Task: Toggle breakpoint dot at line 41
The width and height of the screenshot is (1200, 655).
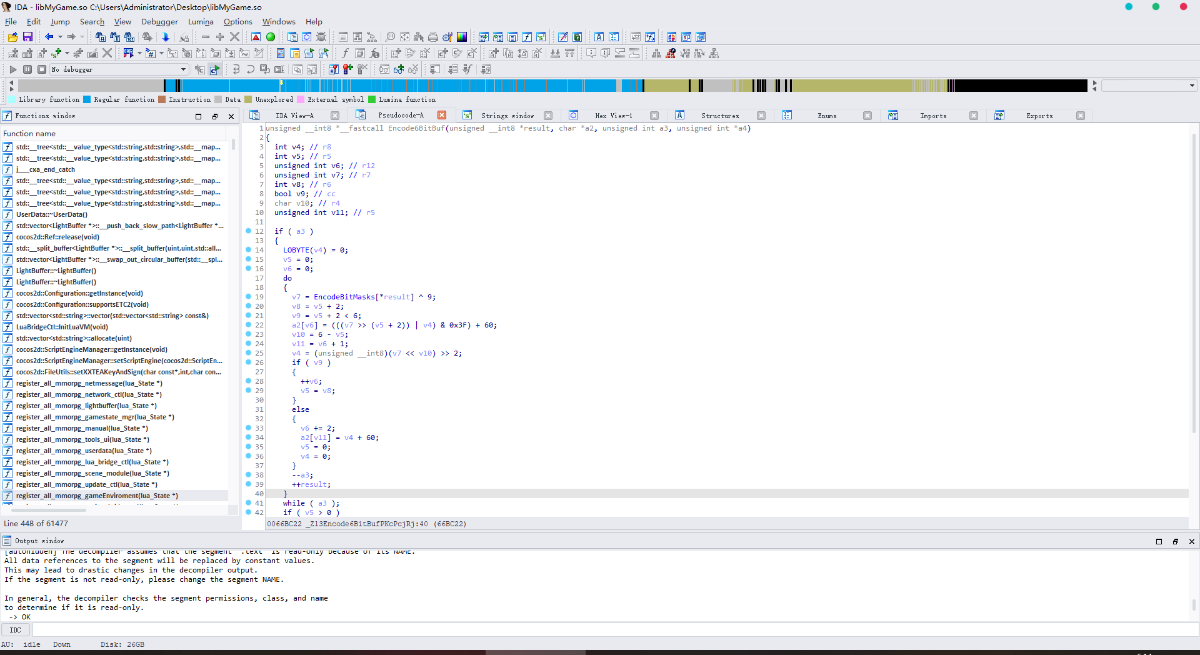Action: pyautogui.click(x=248, y=503)
